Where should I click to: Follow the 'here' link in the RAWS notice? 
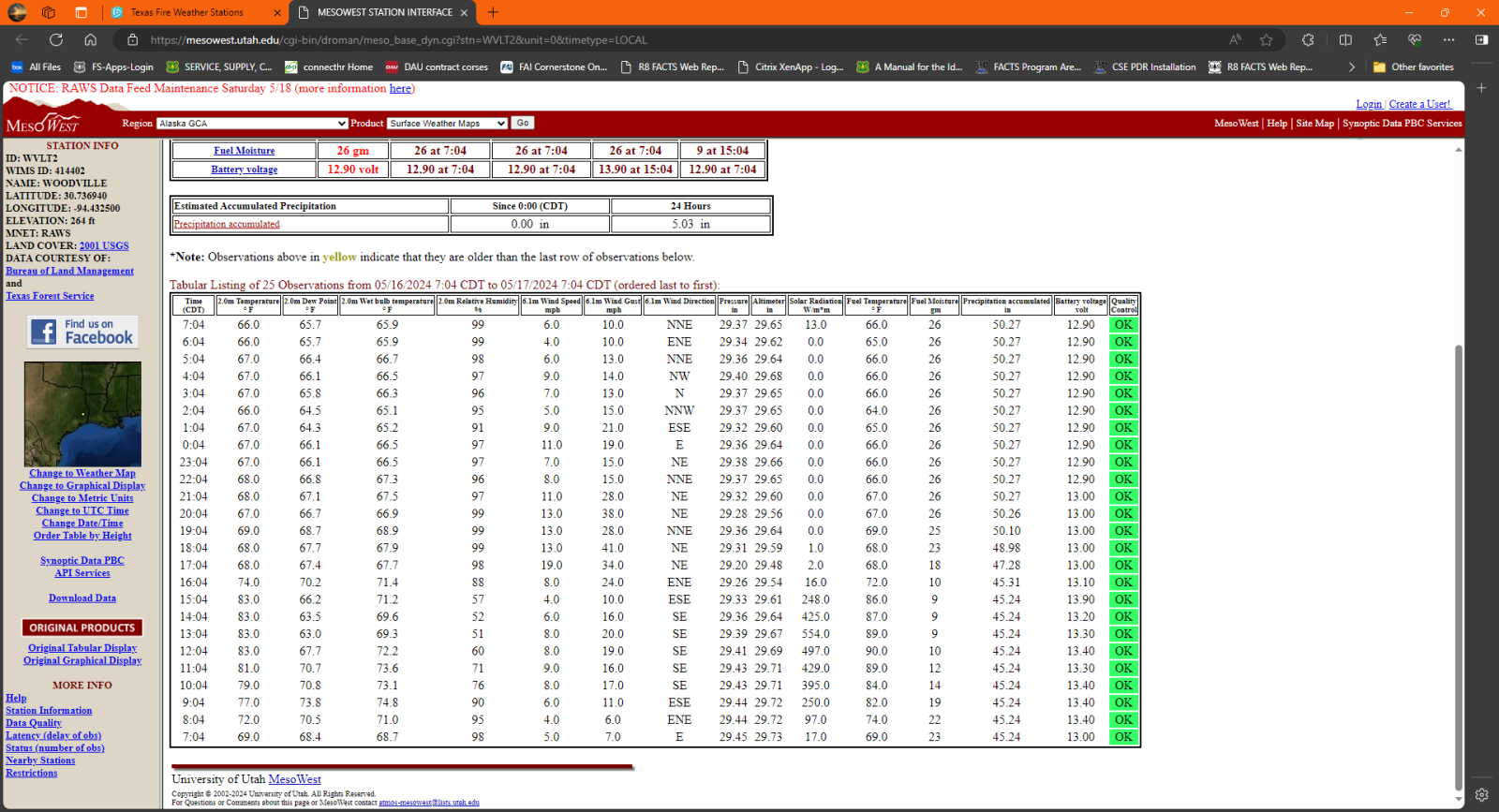coord(400,88)
